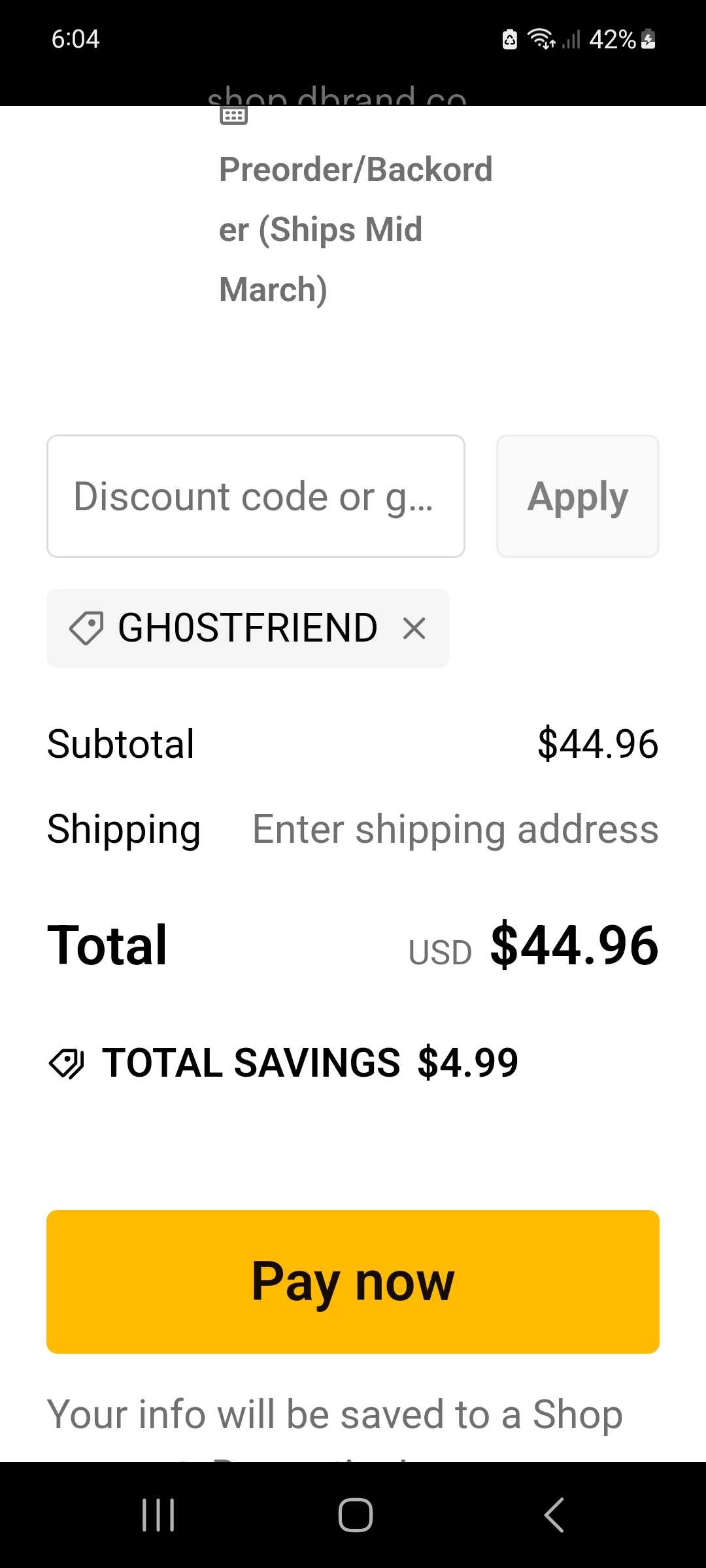Screen dimensions: 706x1568
Task: Click the tag icon beside GH0STFRIEND
Action: [88, 628]
